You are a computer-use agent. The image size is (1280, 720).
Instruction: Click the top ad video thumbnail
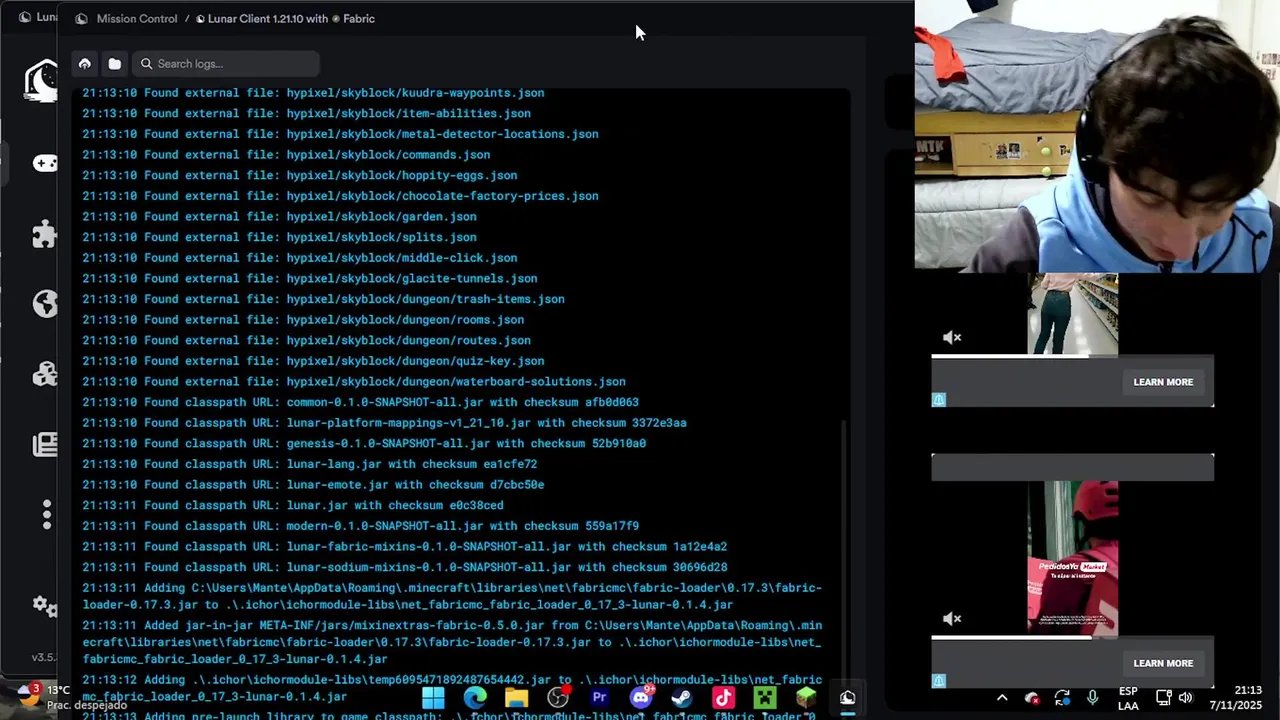(x=1072, y=314)
